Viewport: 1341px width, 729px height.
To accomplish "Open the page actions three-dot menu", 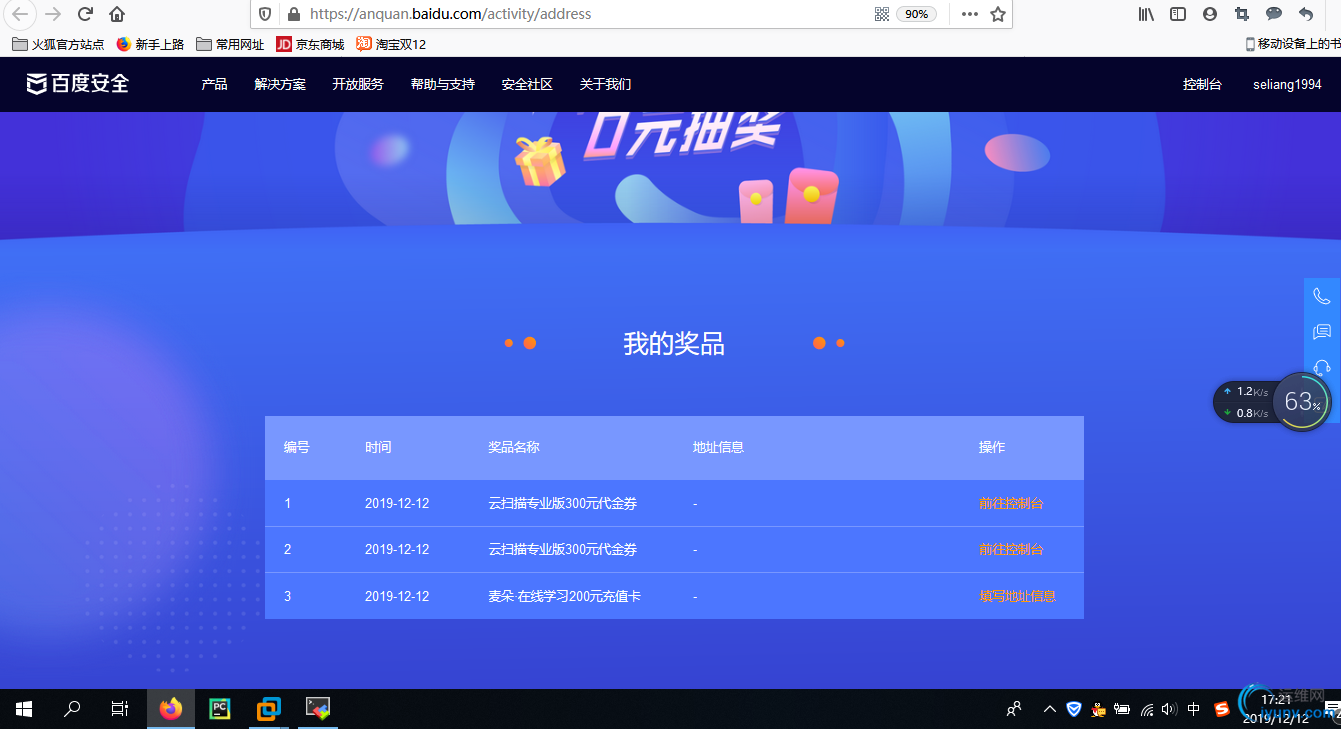I will [970, 14].
